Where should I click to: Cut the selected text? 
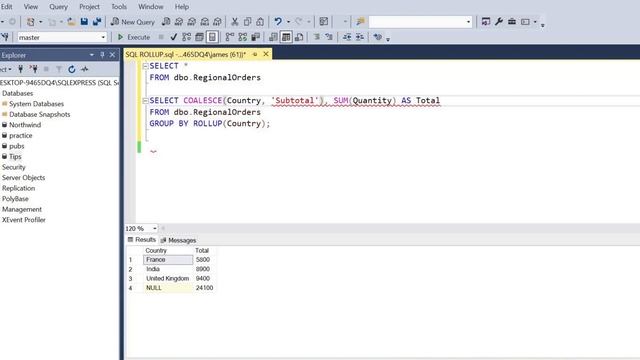click(235, 22)
